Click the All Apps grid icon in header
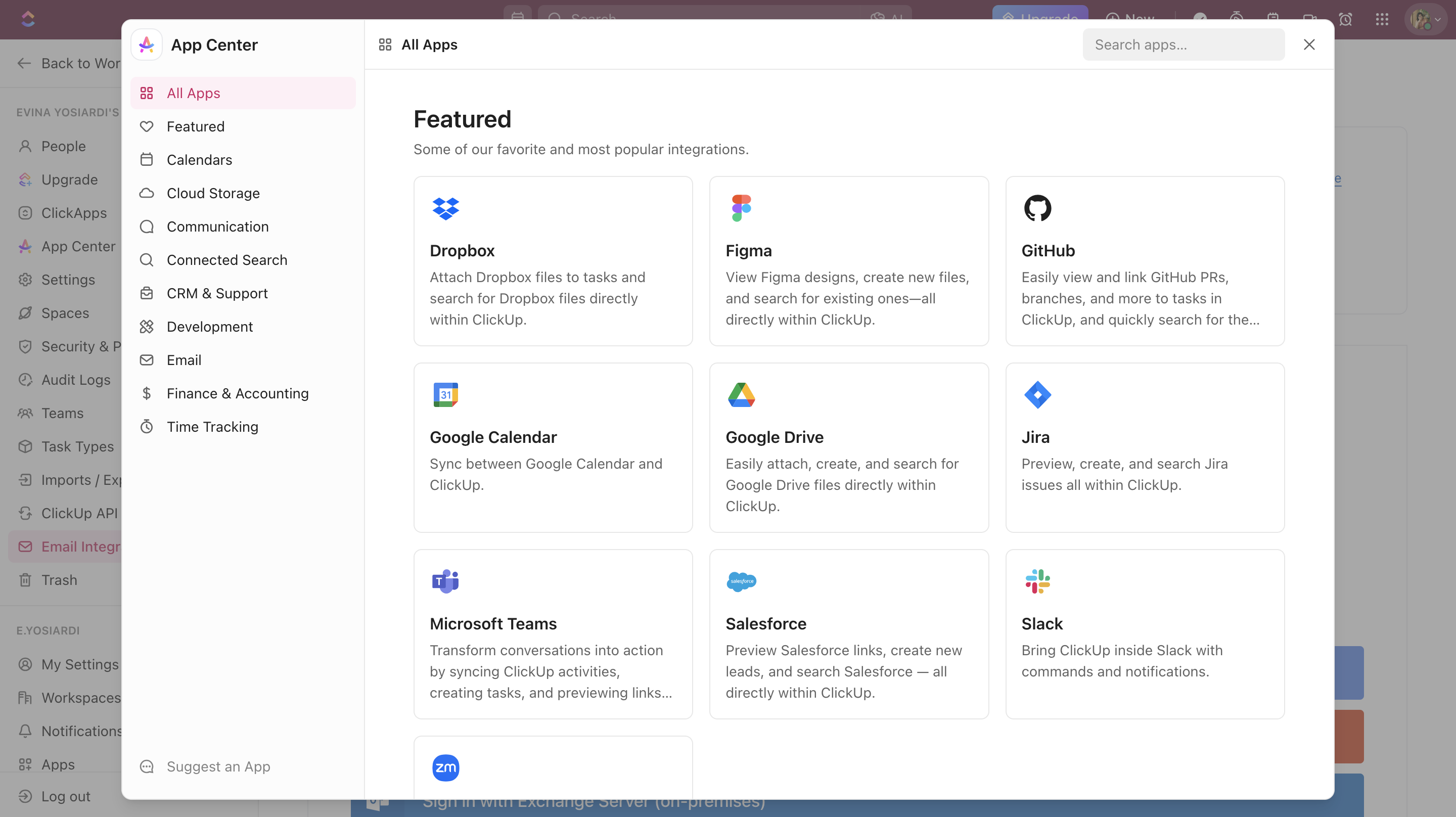1456x817 pixels. (x=385, y=44)
